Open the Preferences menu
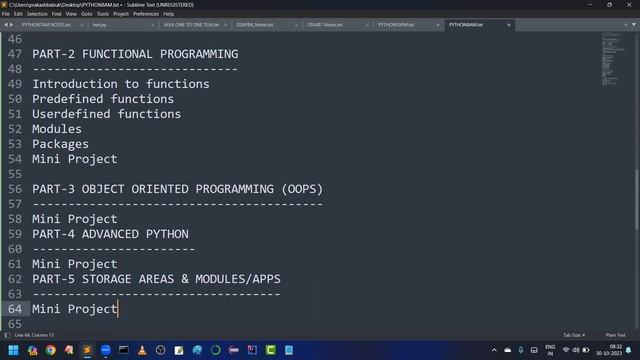640x360 pixels. (x=146, y=14)
